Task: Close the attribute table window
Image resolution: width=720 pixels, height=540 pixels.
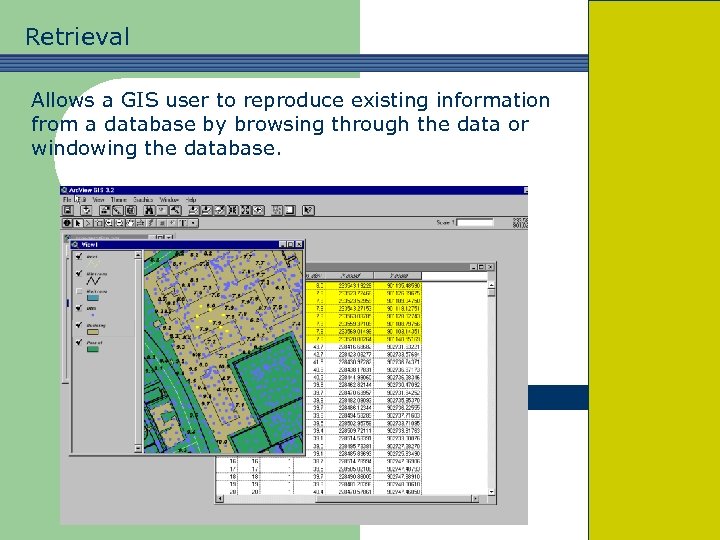Action: [x=490, y=267]
